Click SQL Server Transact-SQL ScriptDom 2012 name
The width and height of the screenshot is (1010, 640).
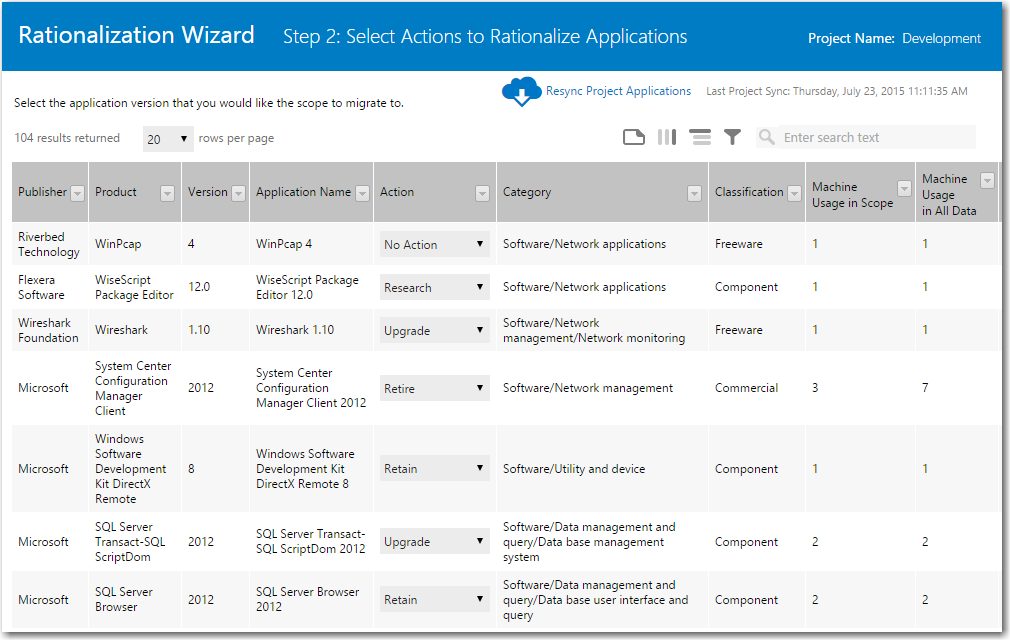310,541
